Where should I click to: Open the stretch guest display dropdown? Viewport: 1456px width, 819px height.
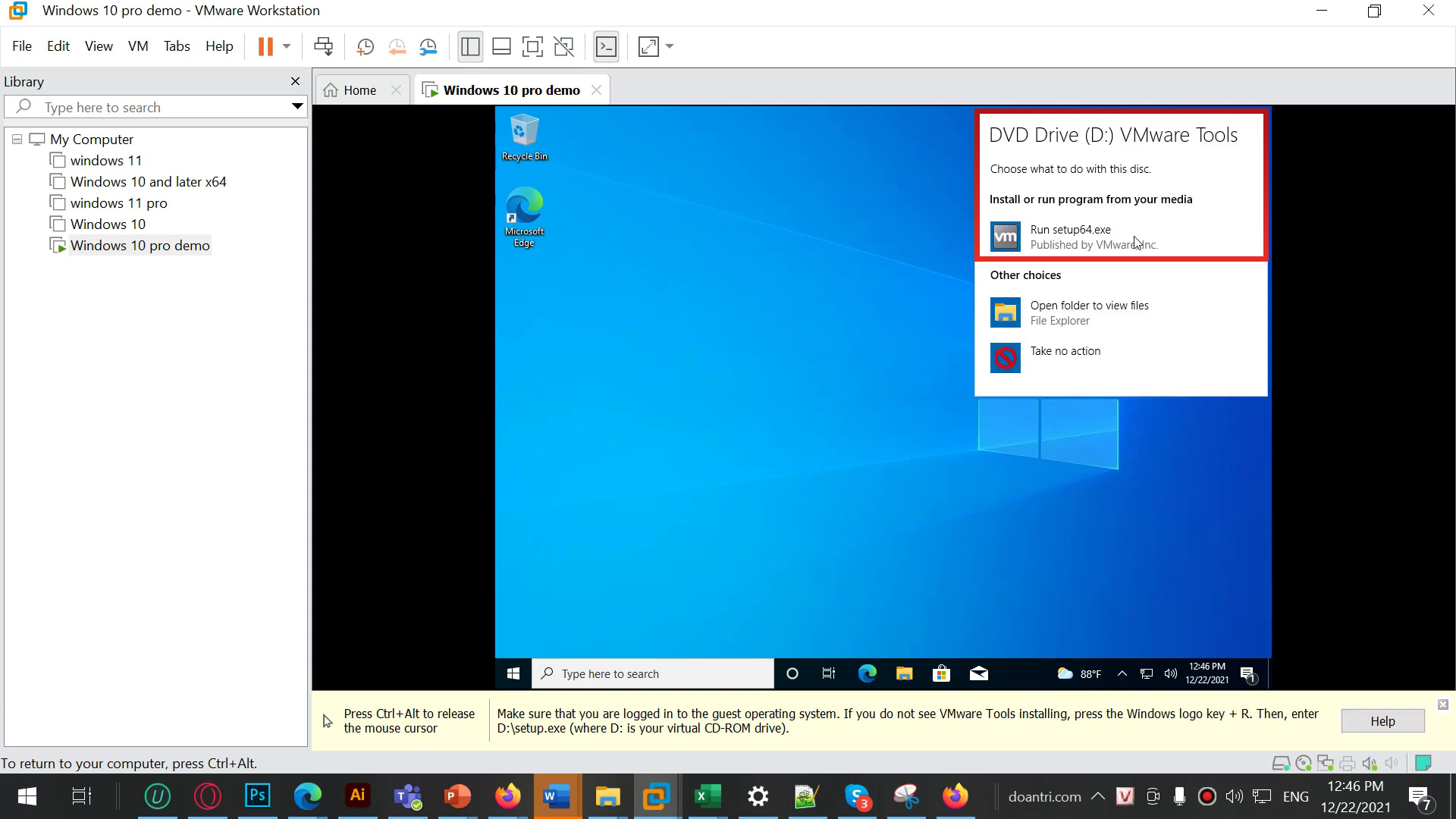tap(668, 46)
